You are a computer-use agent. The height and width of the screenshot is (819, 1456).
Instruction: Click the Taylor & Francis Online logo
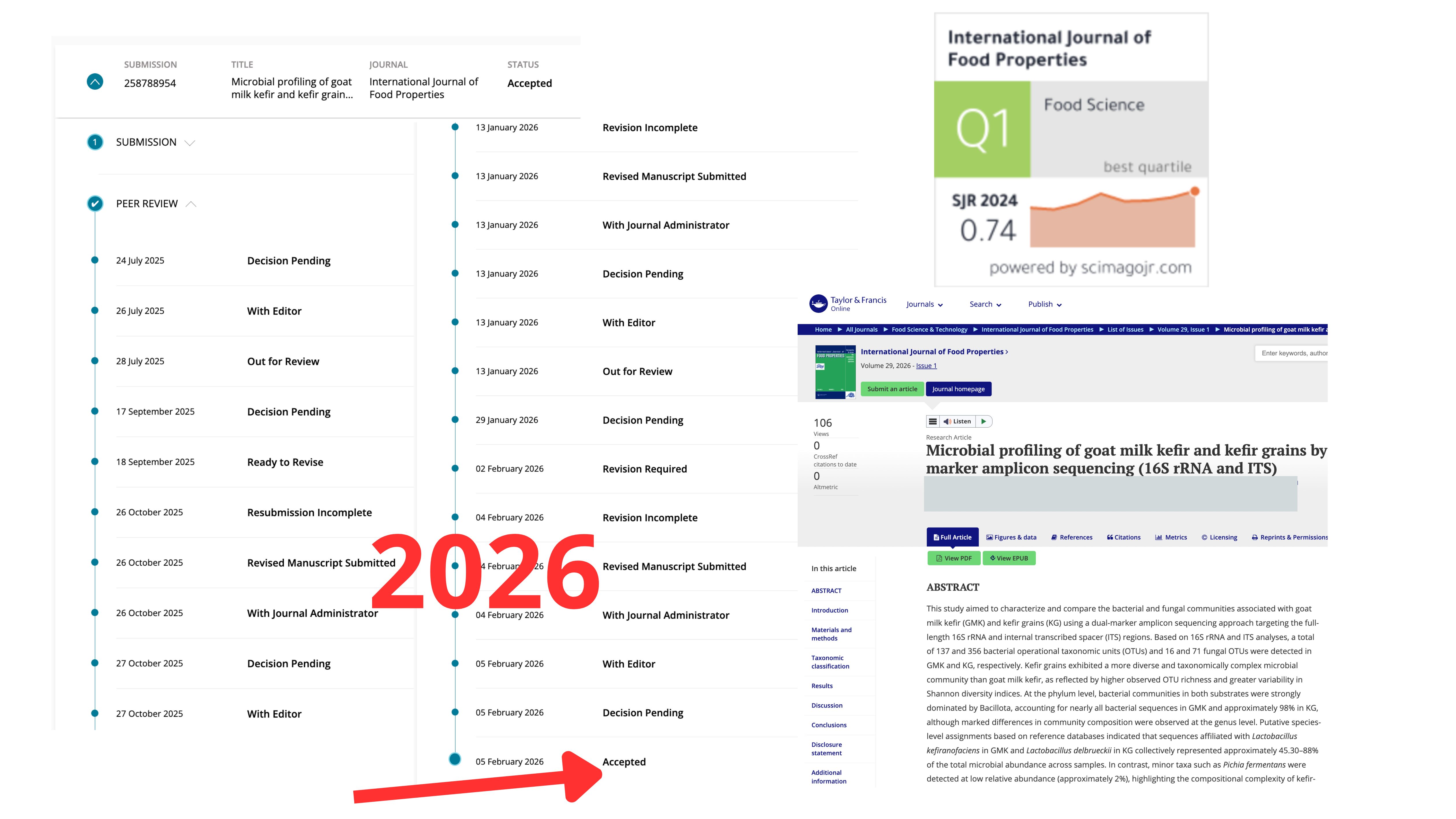(x=847, y=304)
